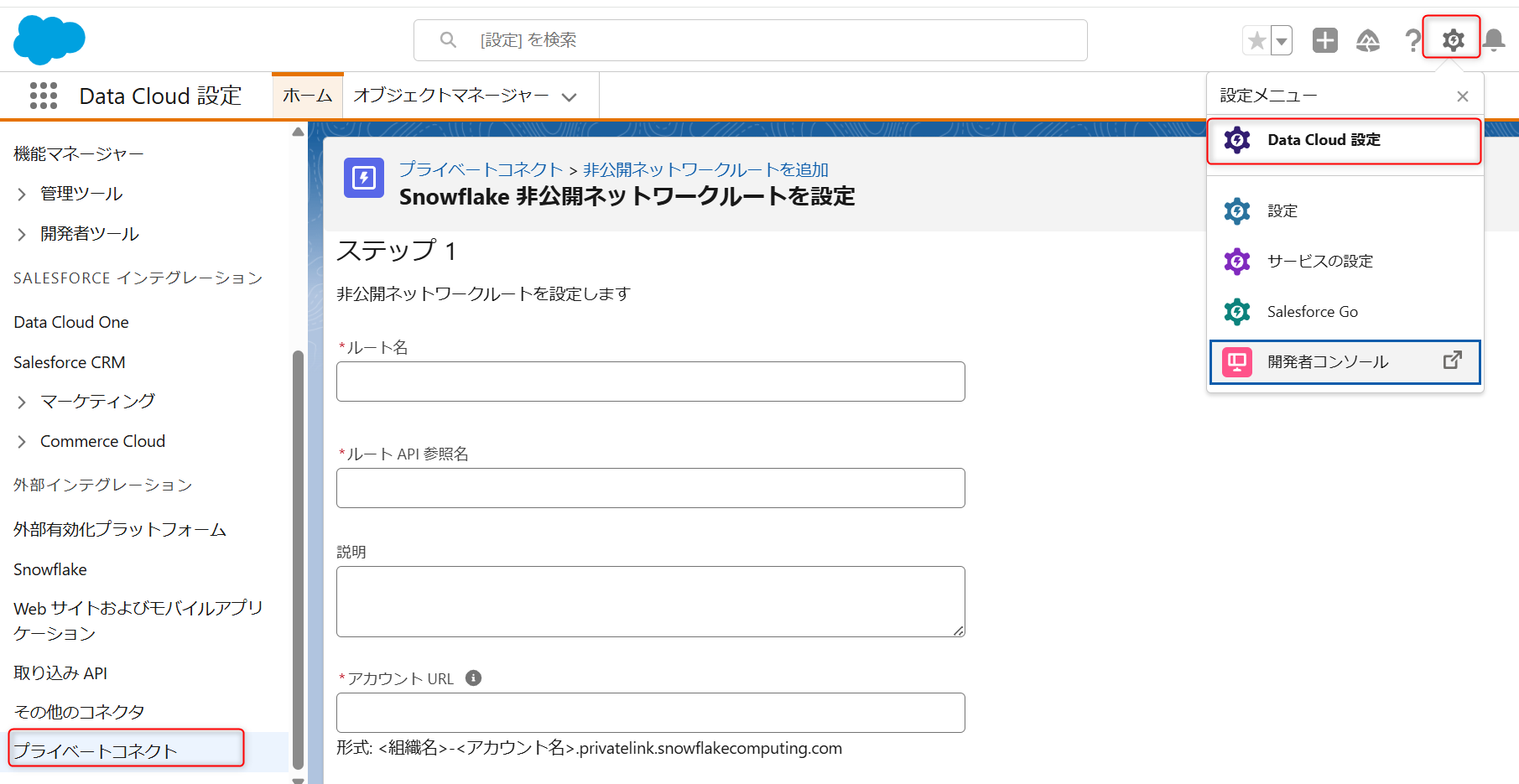This screenshot has height=784, width=1519.
Task: Click the ルート名 input field
Action: point(651,382)
